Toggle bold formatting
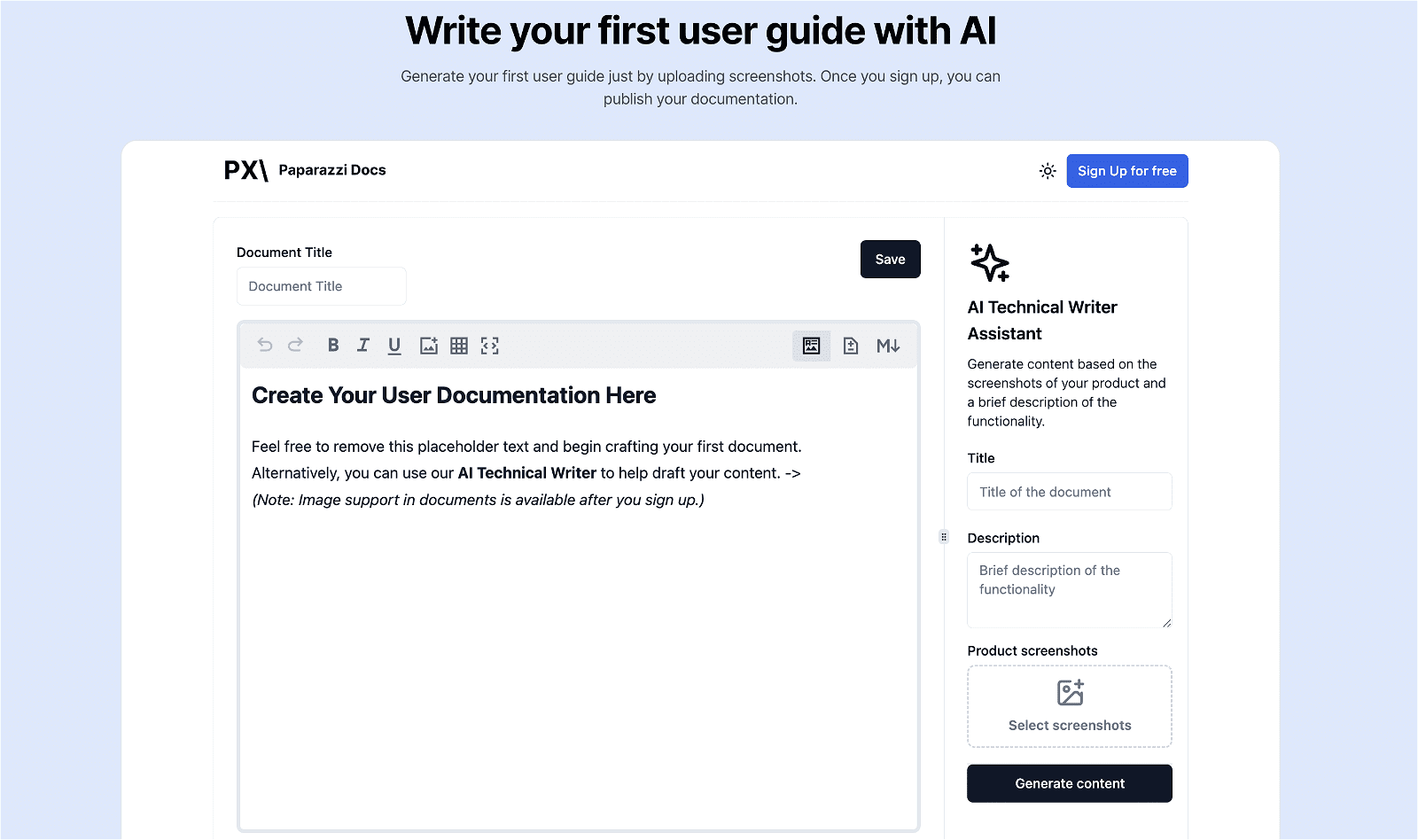The image size is (1418, 840). pyautogui.click(x=333, y=346)
